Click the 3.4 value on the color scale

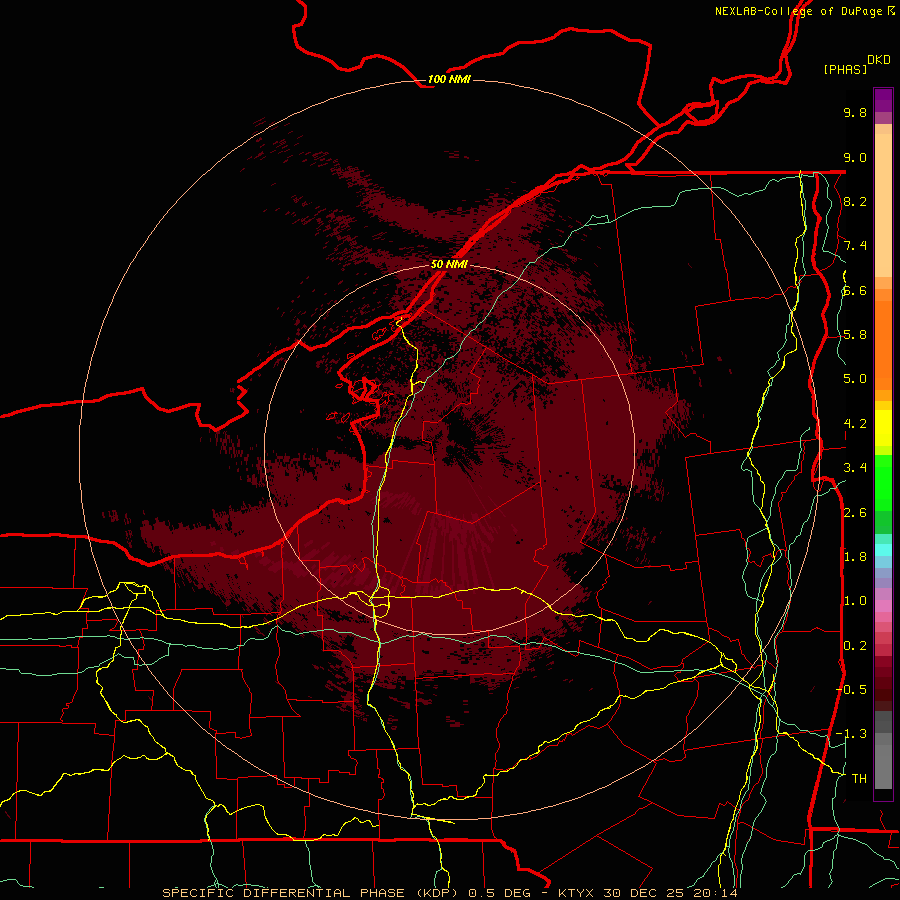[x=855, y=468]
